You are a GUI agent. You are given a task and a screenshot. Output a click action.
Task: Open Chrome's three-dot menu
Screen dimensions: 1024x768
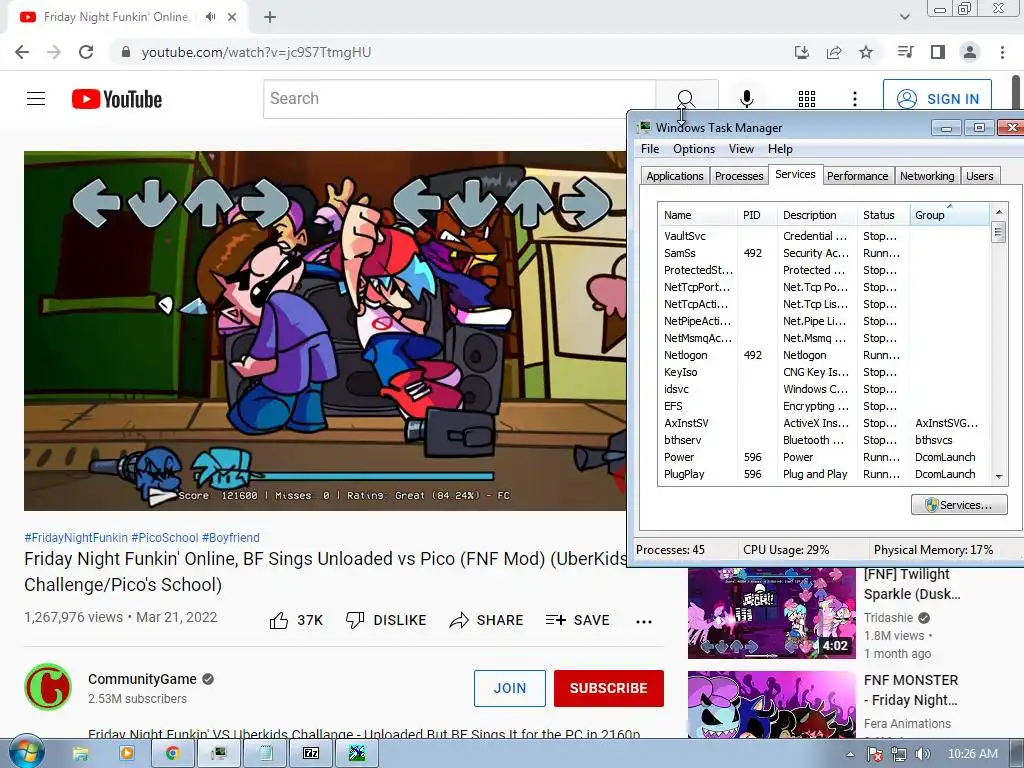point(1002,52)
